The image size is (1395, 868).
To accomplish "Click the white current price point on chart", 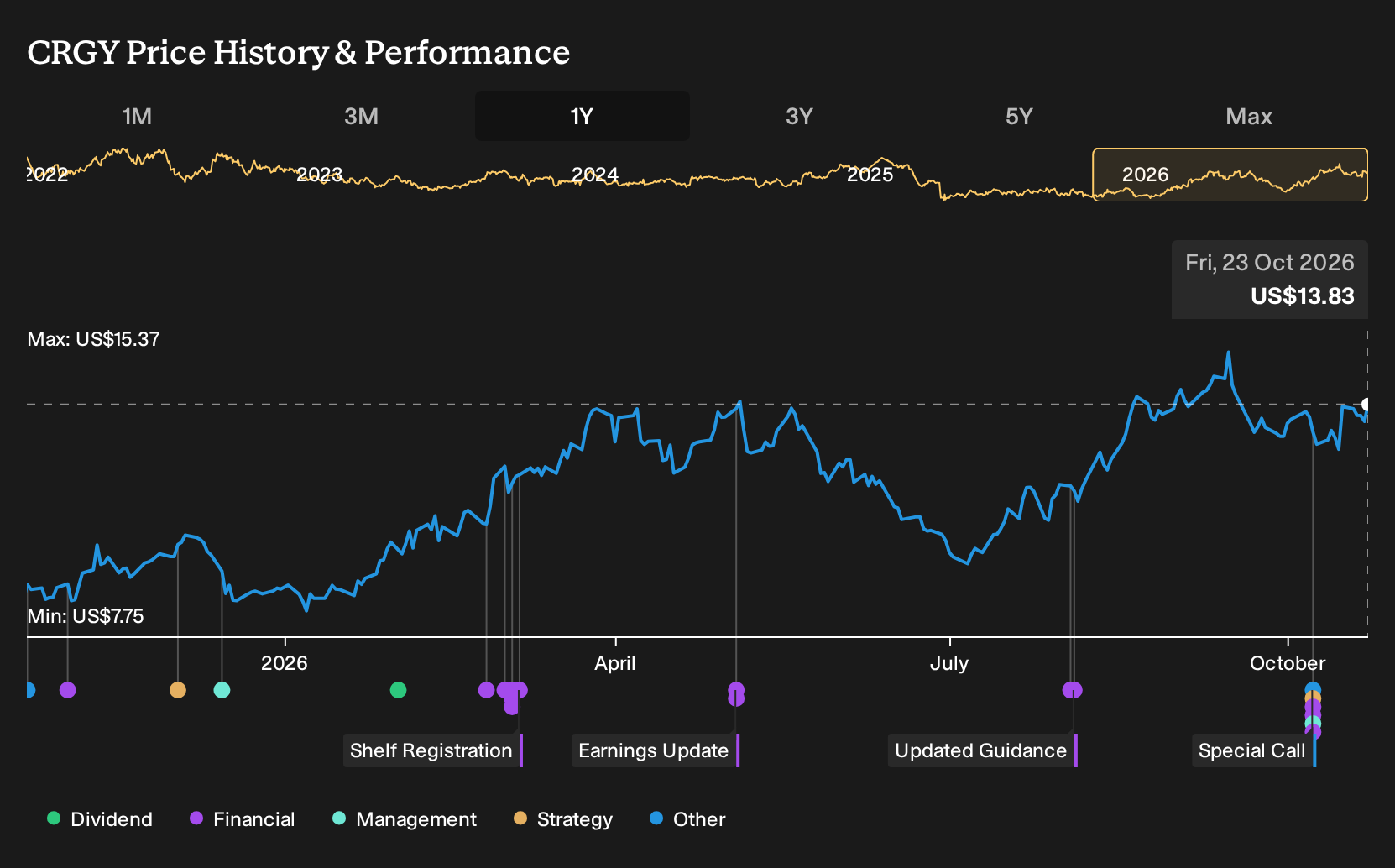I will pos(1366,405).
